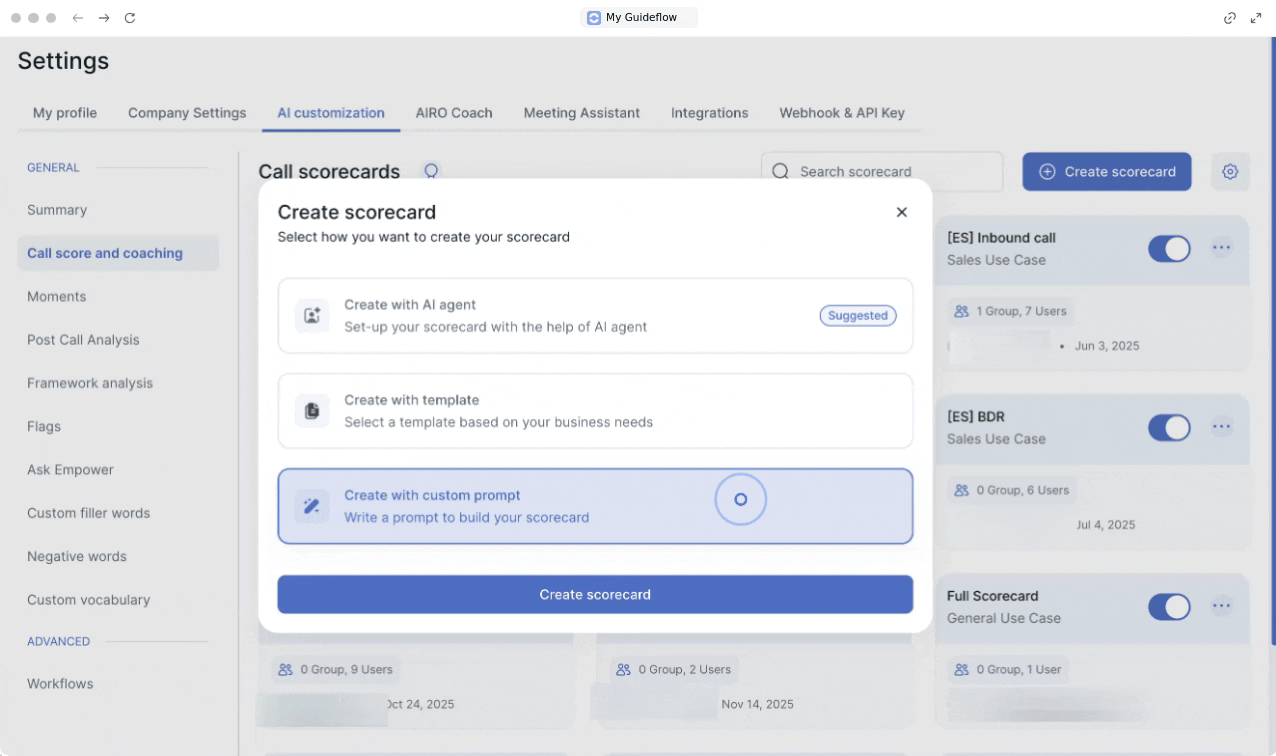This screenshot has width=1276, height=756.
Task: Toggle the Full Scorecard switch
Action: click(1168, 607)
